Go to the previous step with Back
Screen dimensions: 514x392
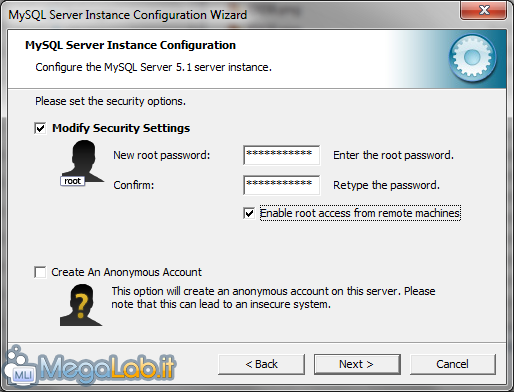coord(262,364)
